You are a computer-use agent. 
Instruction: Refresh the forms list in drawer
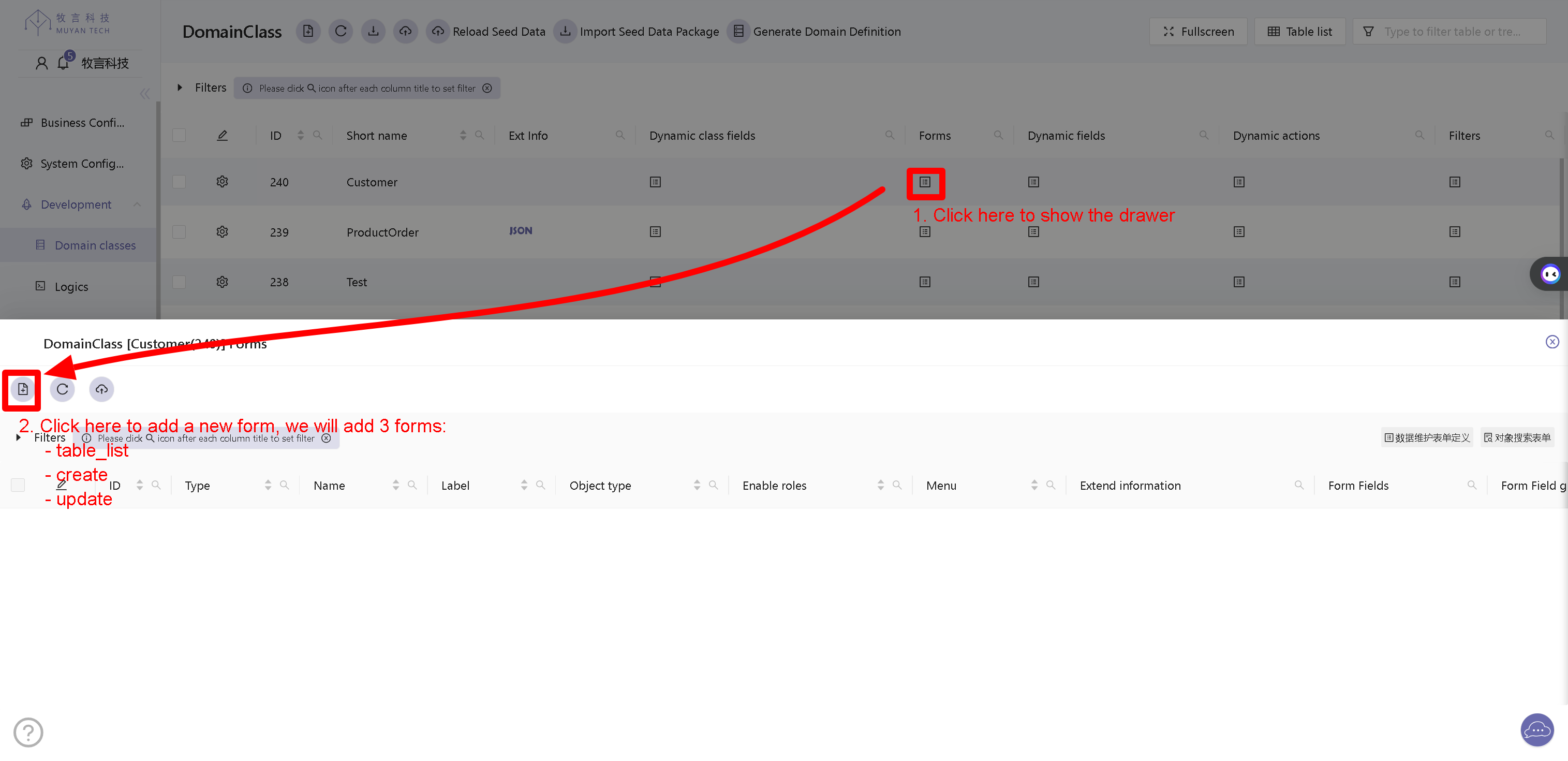point(62,389)
